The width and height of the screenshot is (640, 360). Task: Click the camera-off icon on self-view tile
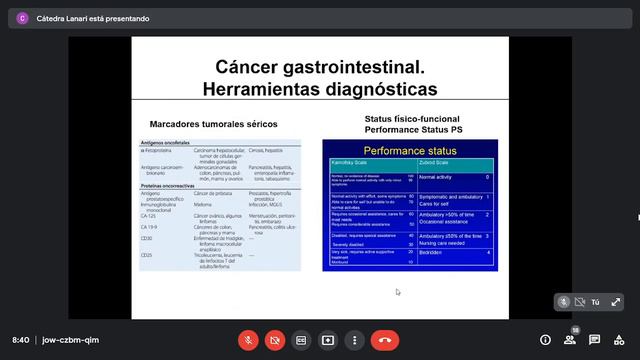click(x=580, y=302)
